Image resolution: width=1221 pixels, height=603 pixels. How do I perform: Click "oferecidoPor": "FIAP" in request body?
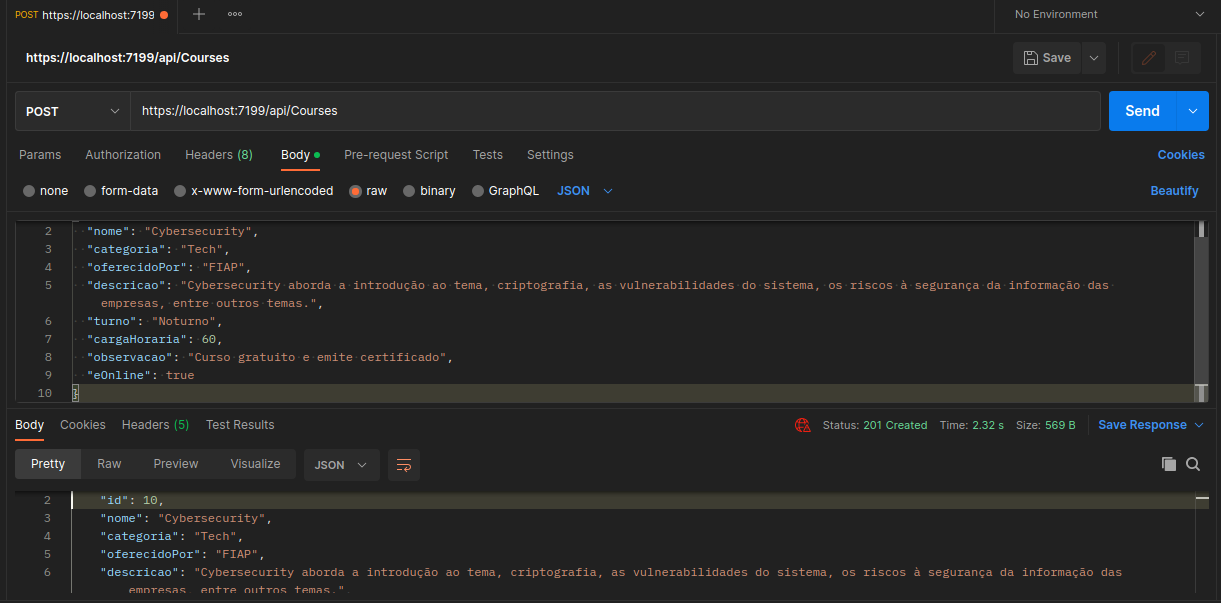168,267
